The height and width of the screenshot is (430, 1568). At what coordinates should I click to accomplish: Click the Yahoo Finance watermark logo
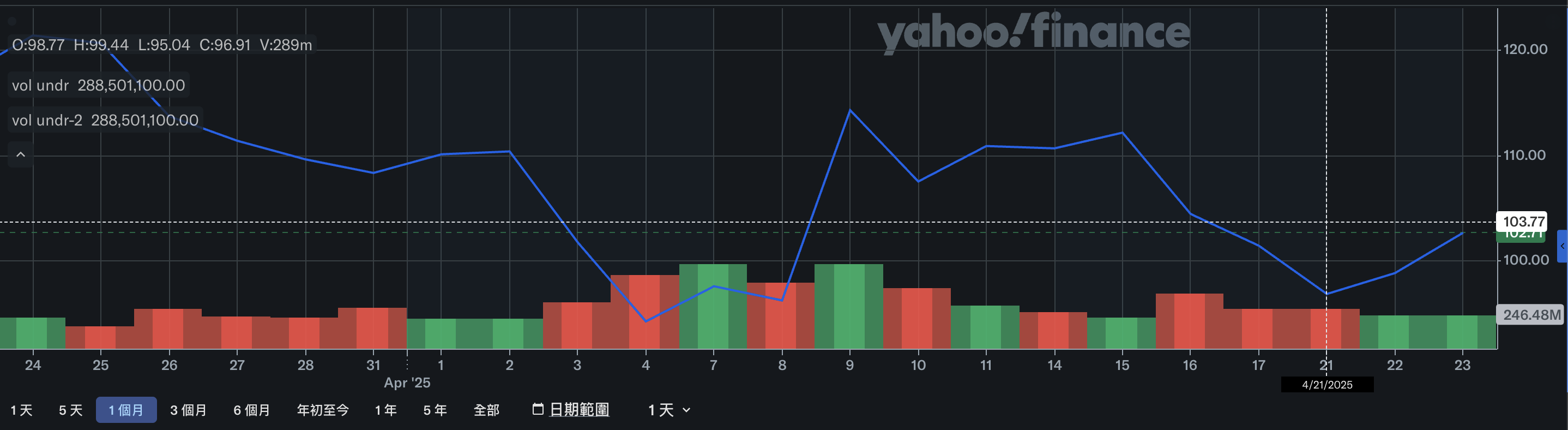point(1033,33)
